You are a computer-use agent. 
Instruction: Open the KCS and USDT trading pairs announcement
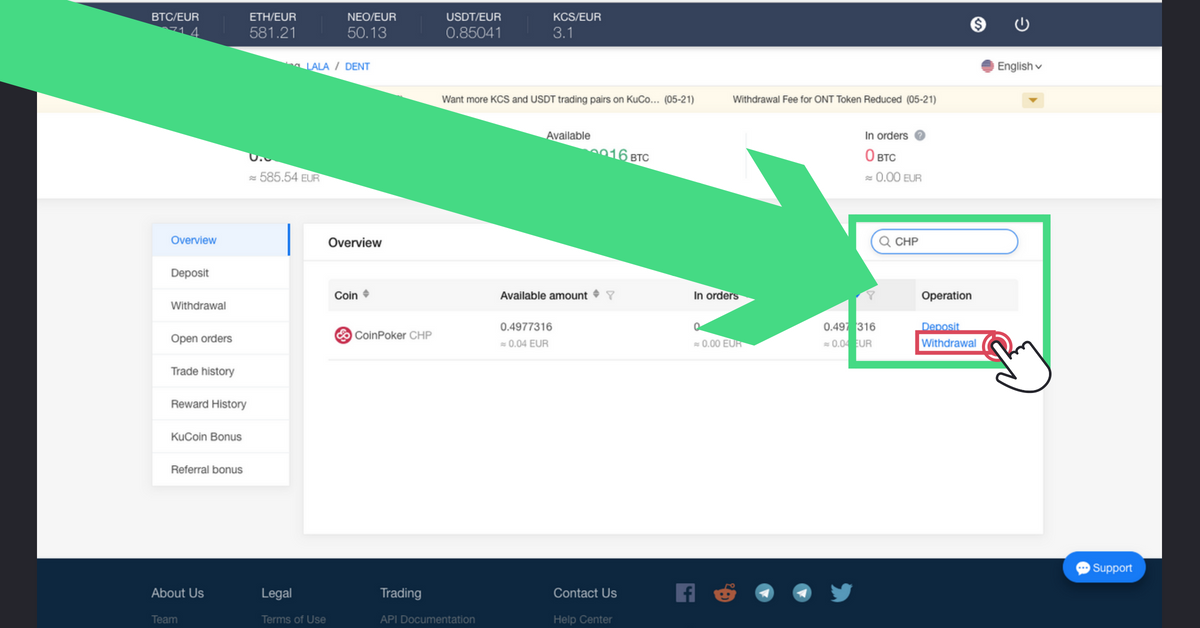tap(568, 100)
